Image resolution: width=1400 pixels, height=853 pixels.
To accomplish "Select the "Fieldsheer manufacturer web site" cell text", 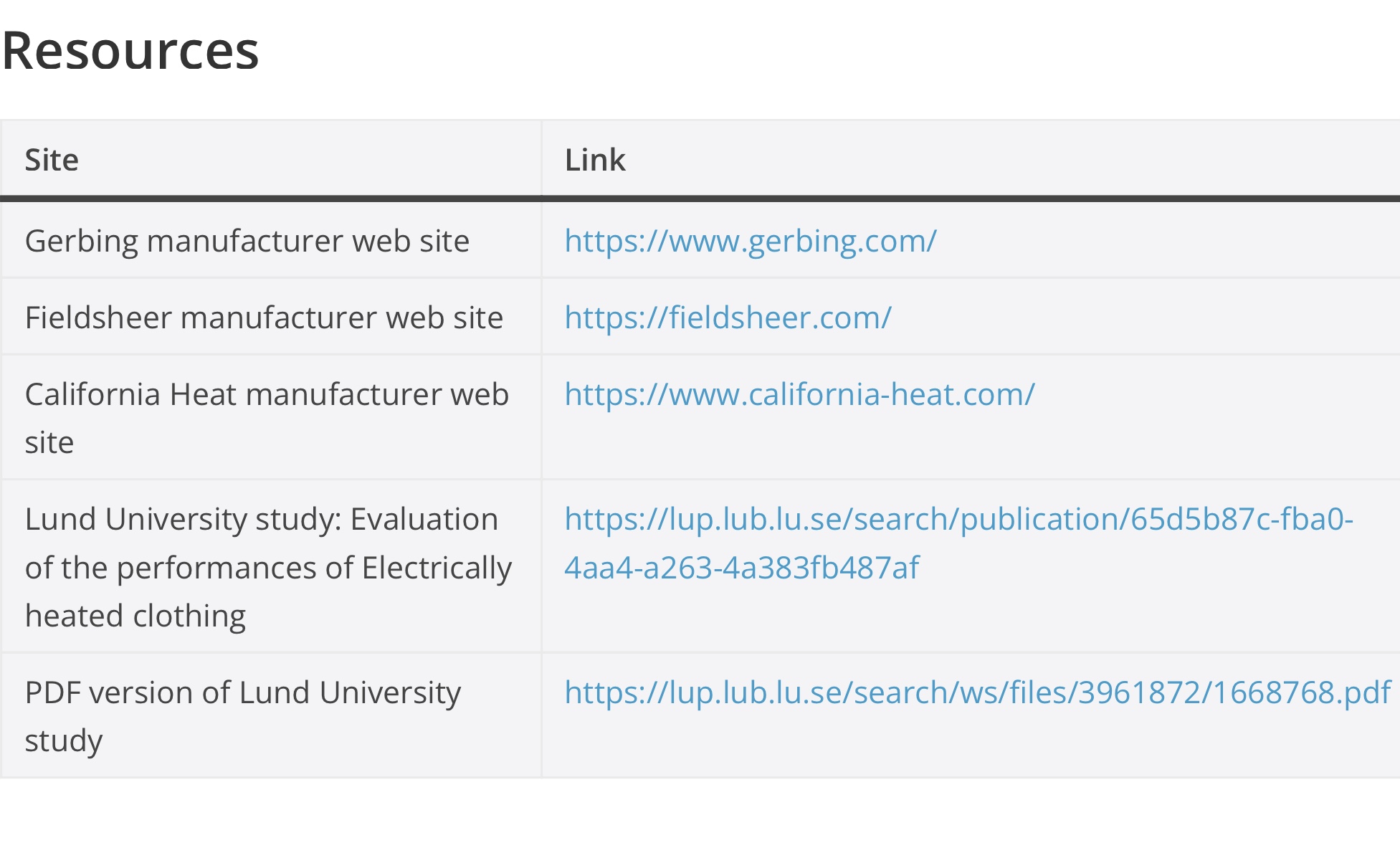I will (x=264, y=318).
